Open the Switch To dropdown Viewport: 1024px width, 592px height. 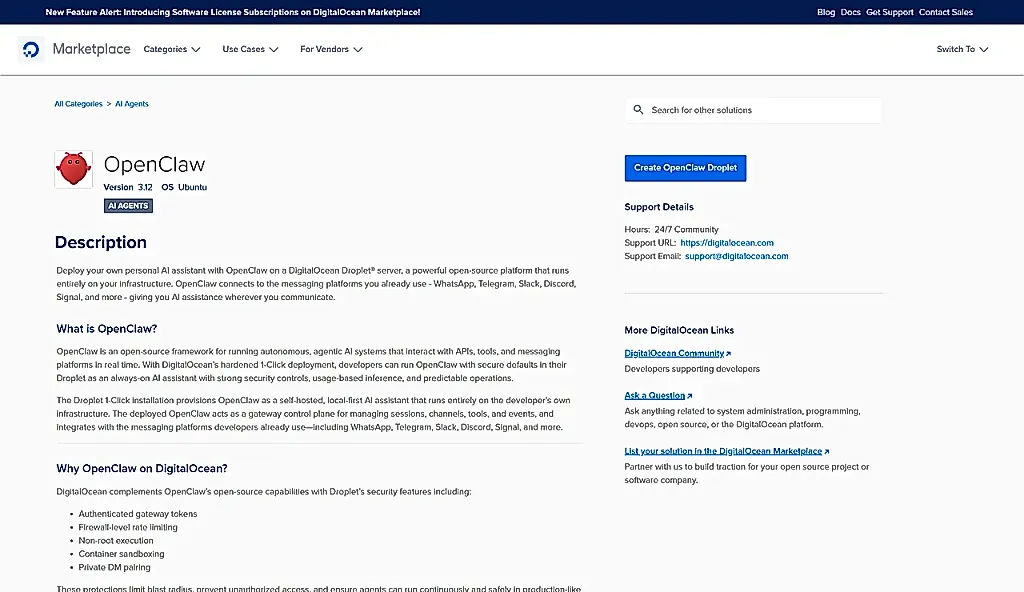[x=962, y=49]
